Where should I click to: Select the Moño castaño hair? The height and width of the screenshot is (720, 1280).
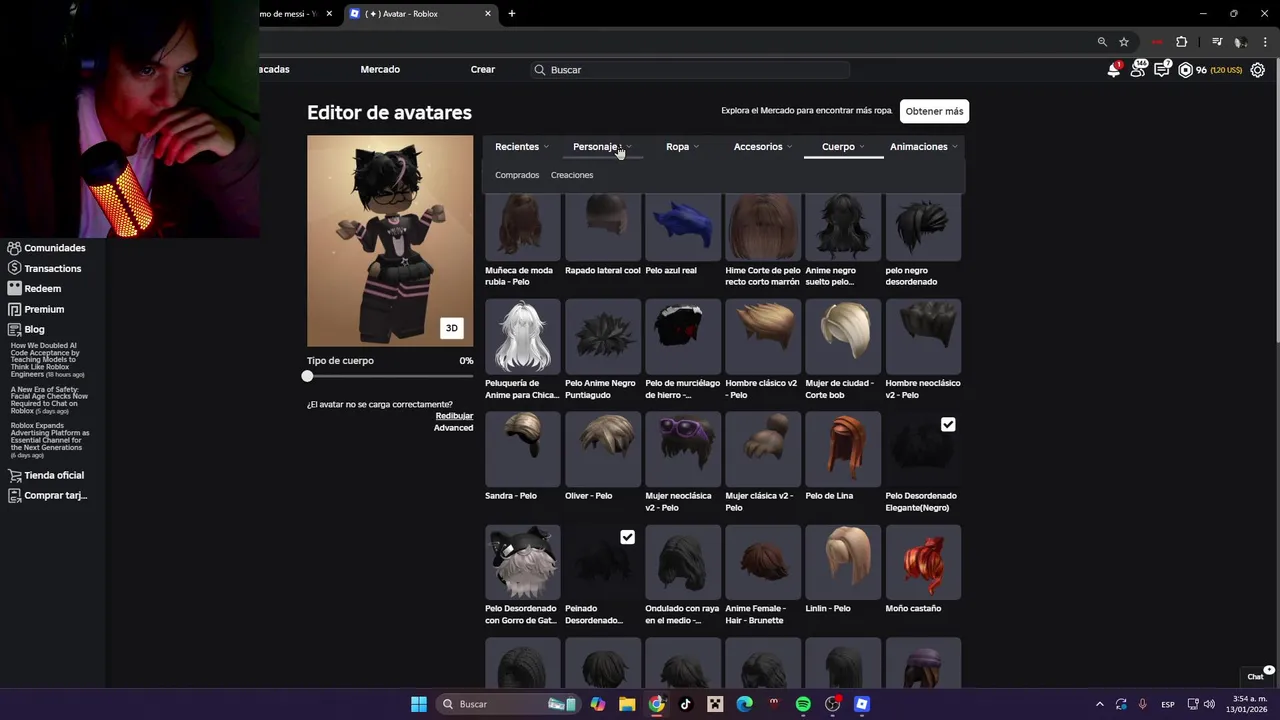pyautogui.click(x=923, y=562)
